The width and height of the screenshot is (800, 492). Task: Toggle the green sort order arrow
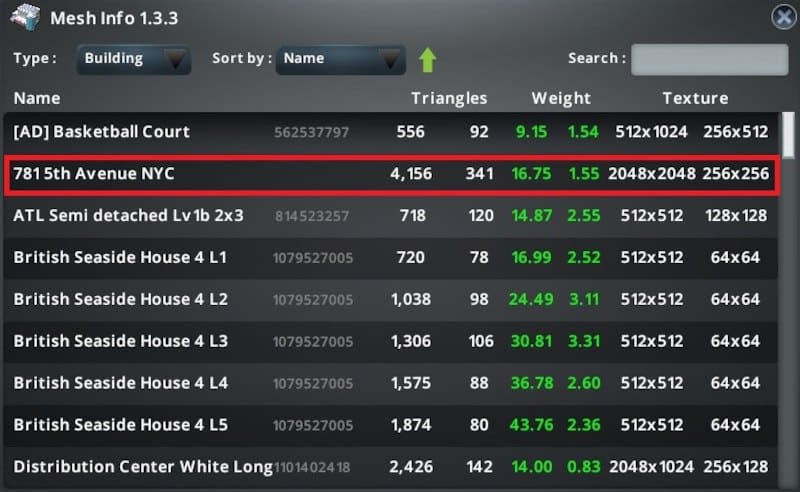[427, 60]
